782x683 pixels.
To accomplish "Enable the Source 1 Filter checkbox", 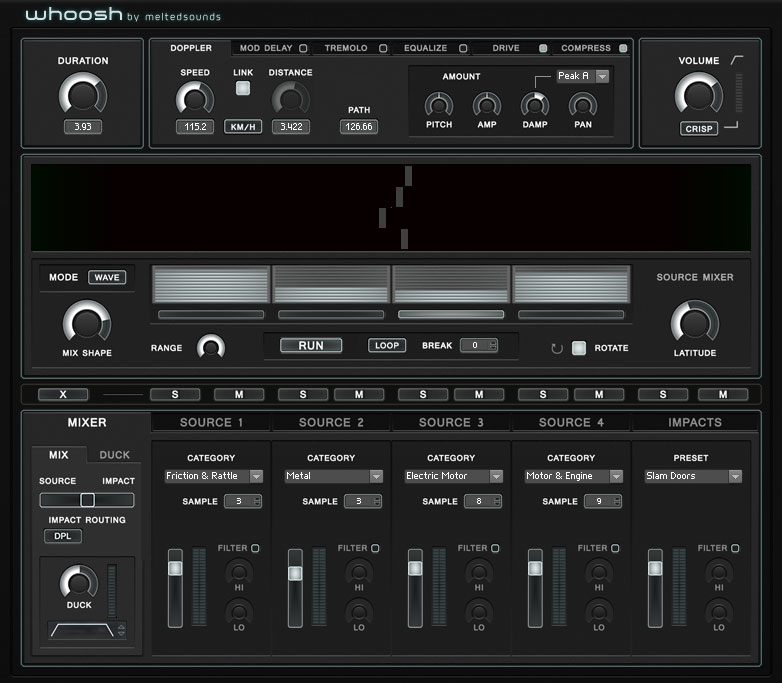I will [255, 548].
